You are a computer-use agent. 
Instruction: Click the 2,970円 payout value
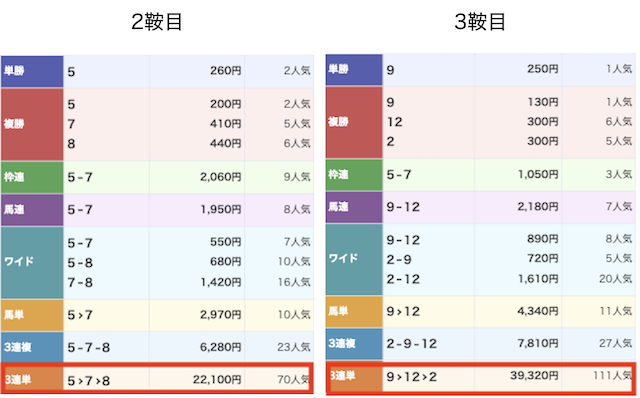click(220, 315)
